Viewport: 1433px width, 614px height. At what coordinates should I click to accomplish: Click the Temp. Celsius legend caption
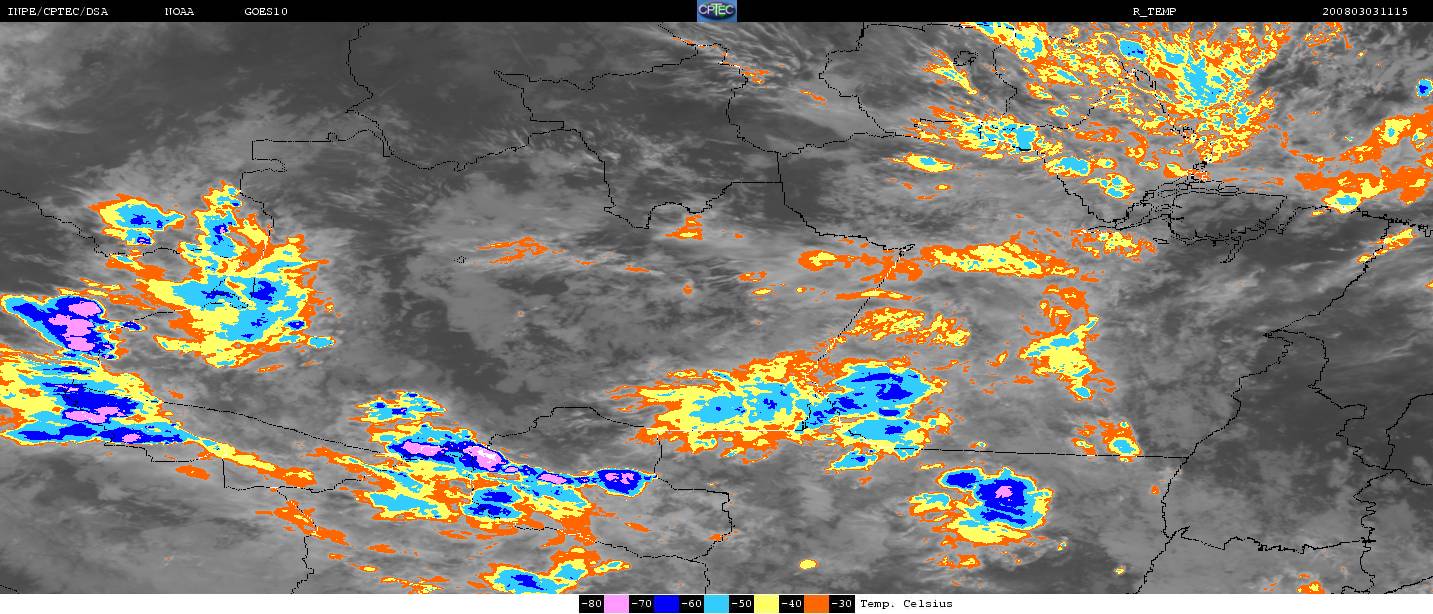(906, 603)
